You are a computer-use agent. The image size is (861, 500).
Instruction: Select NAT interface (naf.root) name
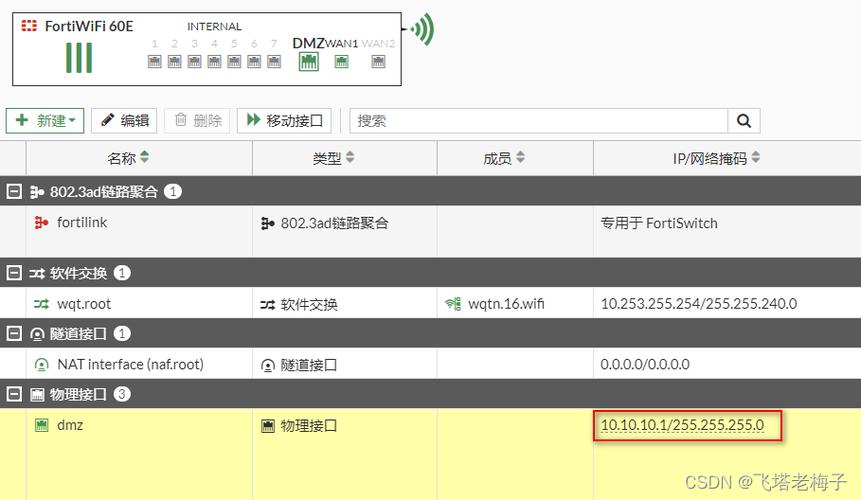tap(130, 364)
